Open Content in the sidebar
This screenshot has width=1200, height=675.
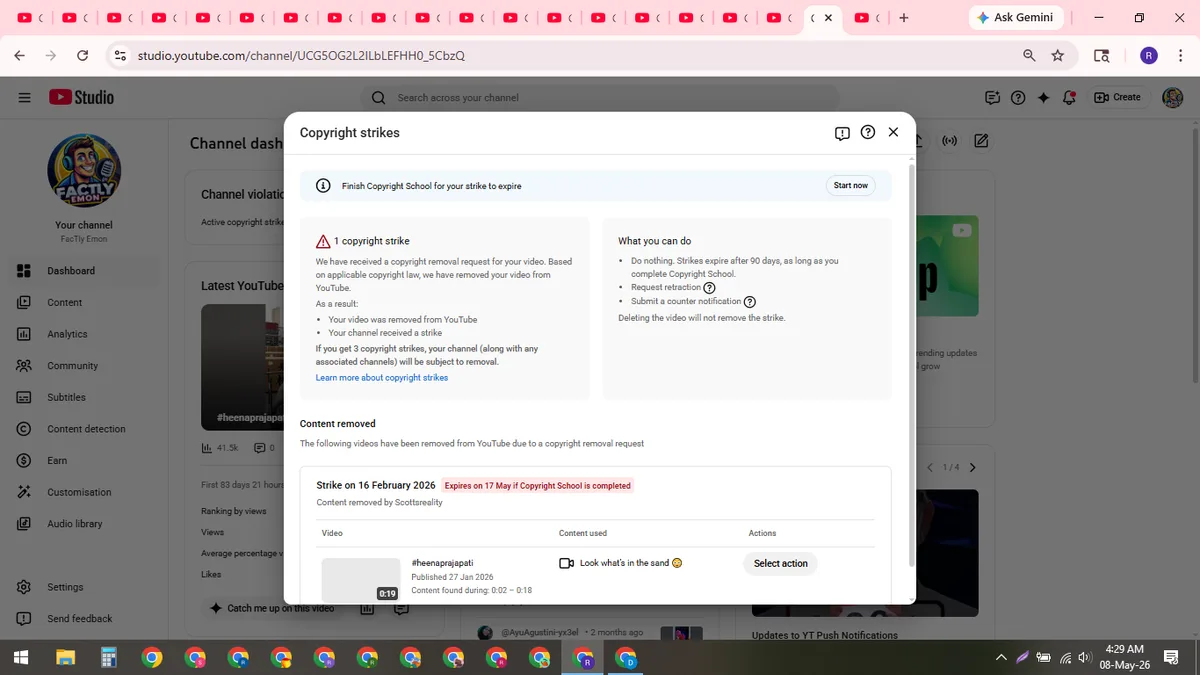pos(85,302)
